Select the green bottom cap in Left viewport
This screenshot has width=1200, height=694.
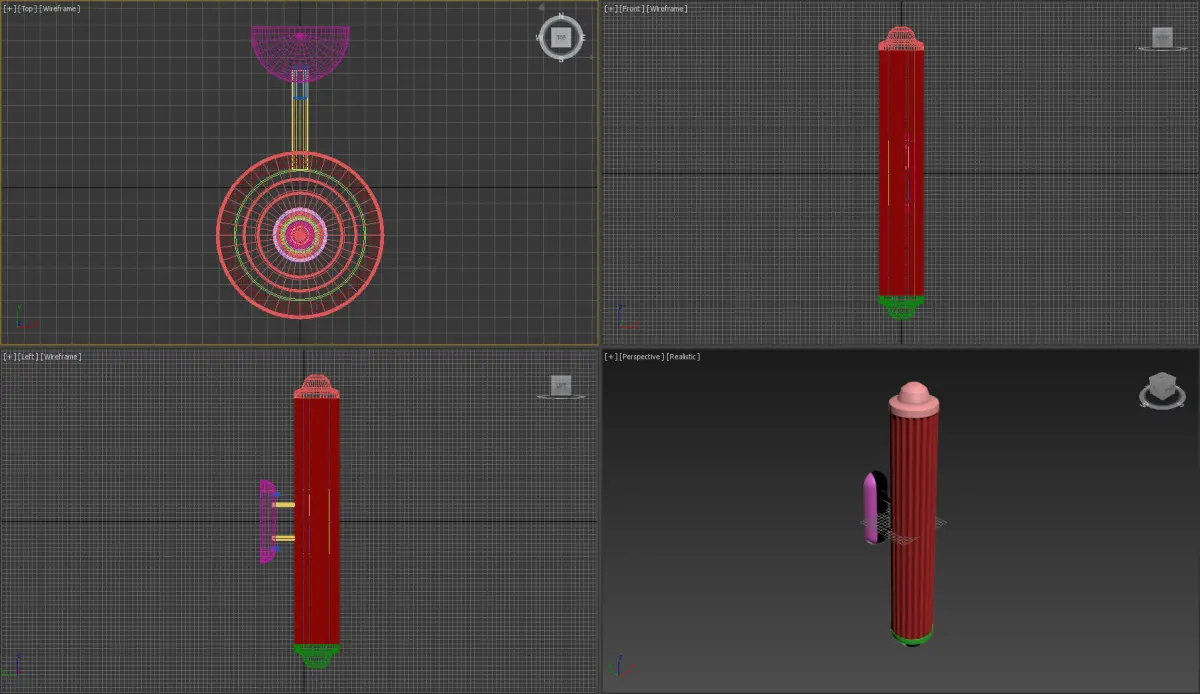pos(317,654)
